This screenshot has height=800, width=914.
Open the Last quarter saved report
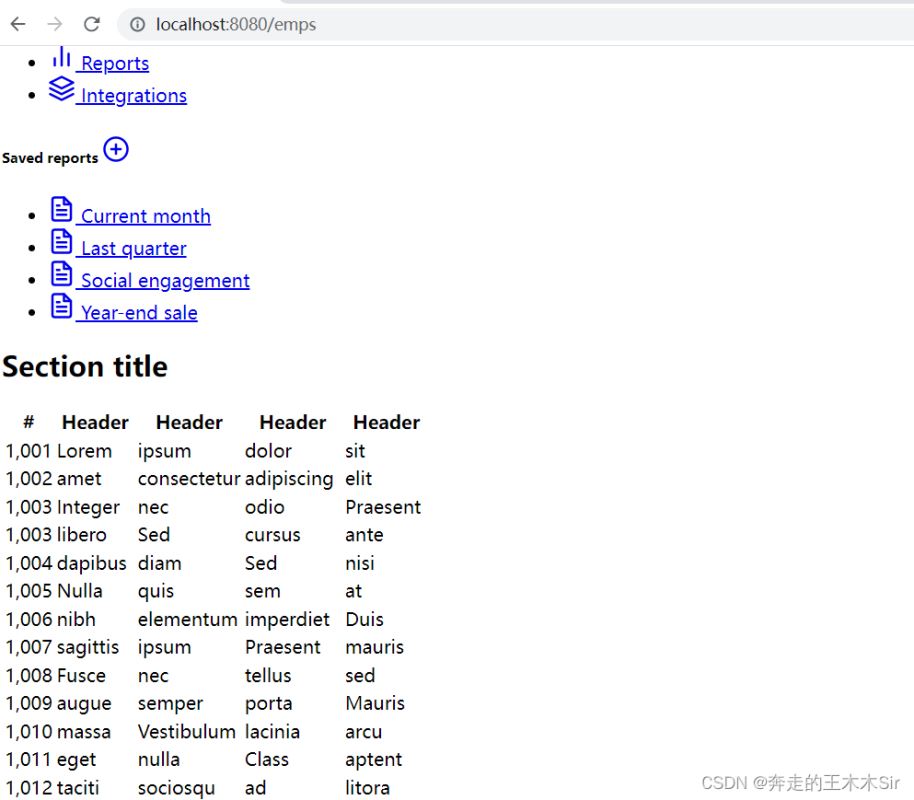tap(134, 249)
